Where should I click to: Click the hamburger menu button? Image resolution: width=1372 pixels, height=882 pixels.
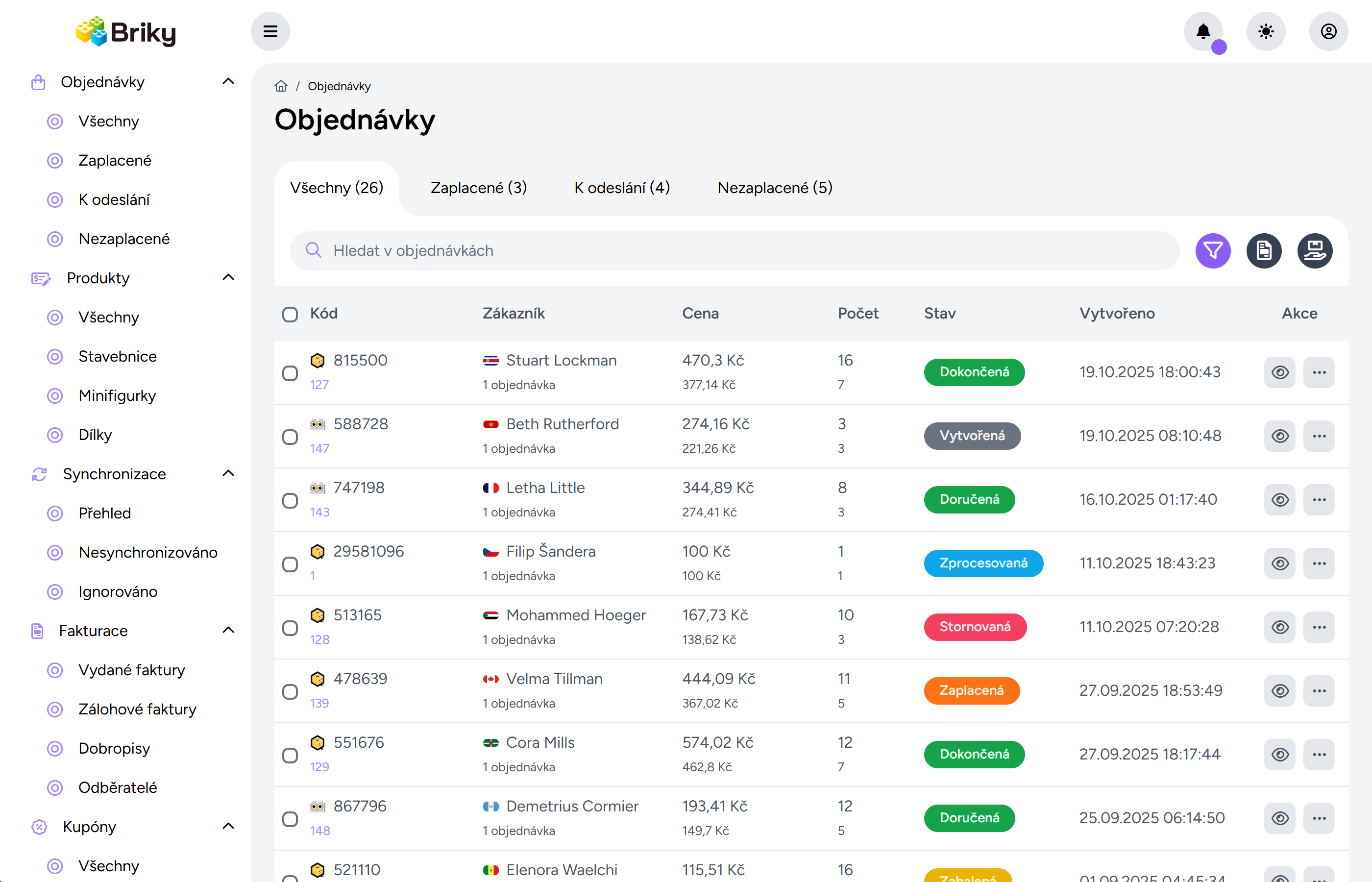pyautogui.click(x=270, y=31)
